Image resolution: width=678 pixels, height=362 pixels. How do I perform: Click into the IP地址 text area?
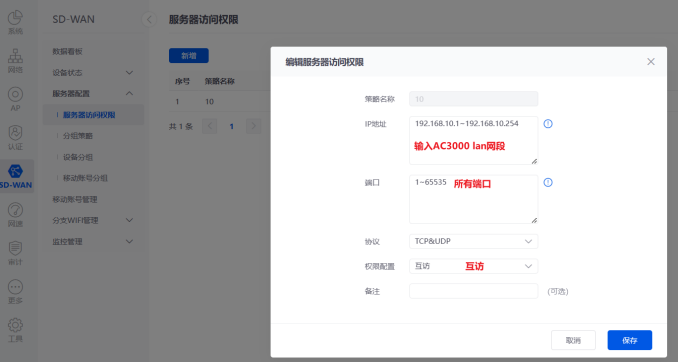click(473, 140)
